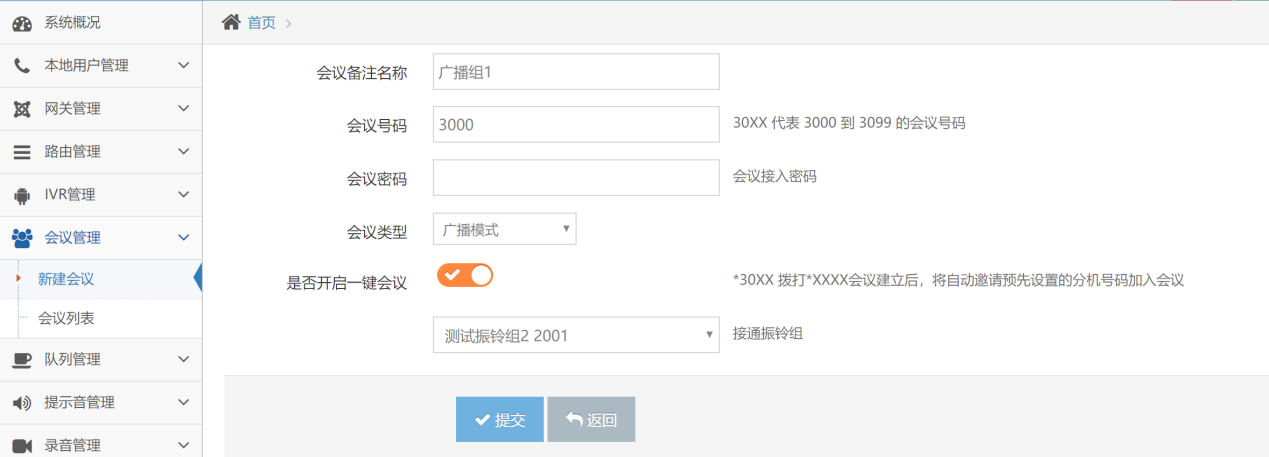The width and height of the screenshot is (1269, 457).
Task: Click the 会议管理 group users icon
Action: click(22, 238)
